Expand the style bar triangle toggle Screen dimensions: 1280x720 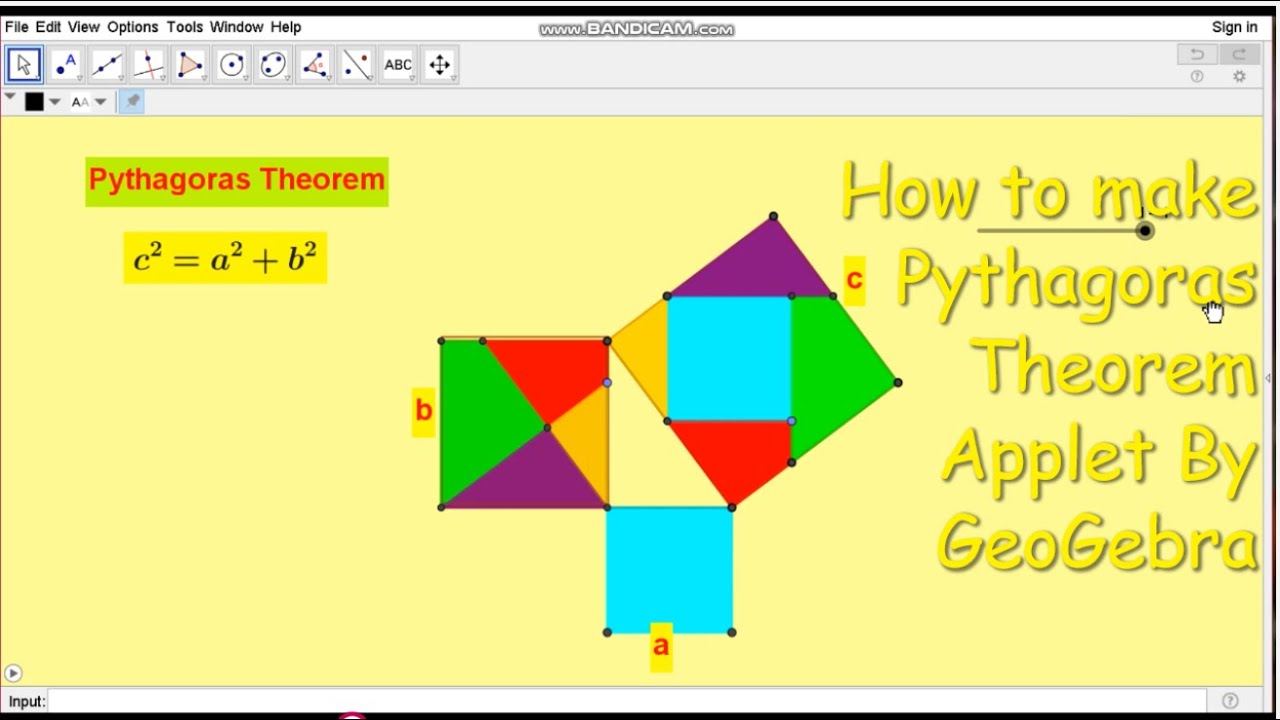point(10,97)
